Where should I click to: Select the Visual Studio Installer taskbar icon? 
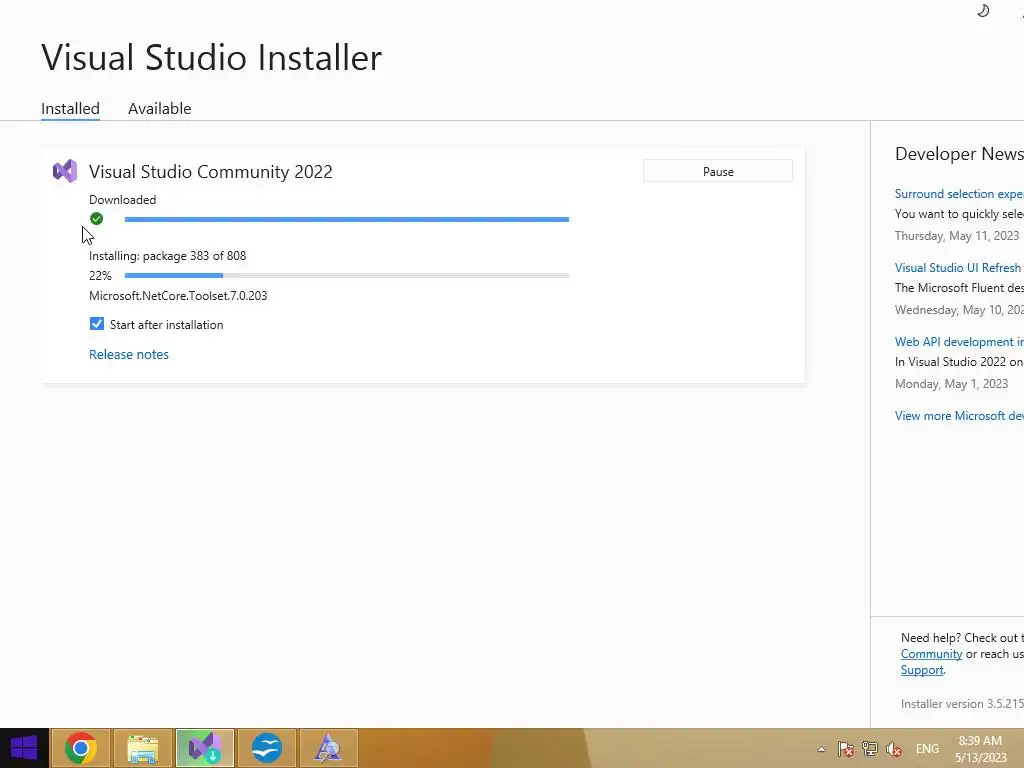204,748
